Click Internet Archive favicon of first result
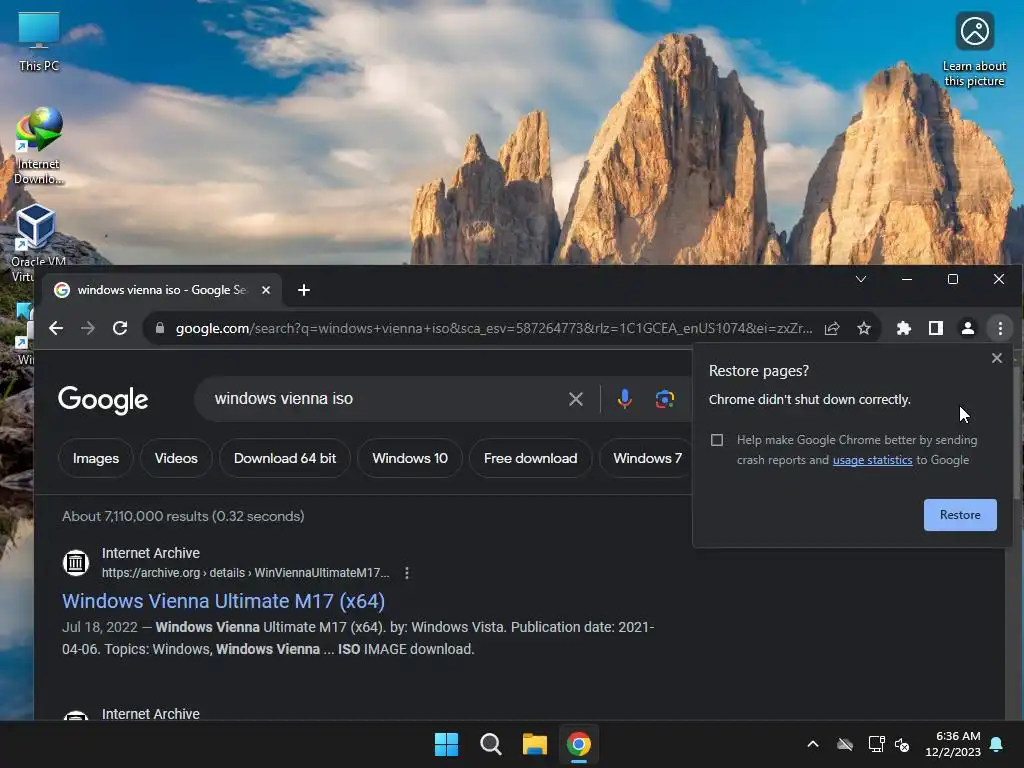Image resolution: width=1024 pixels, height=768 pixels. tap(76, 562)
